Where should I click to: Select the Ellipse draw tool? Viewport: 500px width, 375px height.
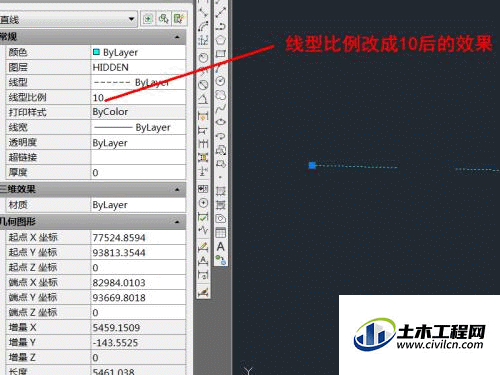[x=220, y=122]
